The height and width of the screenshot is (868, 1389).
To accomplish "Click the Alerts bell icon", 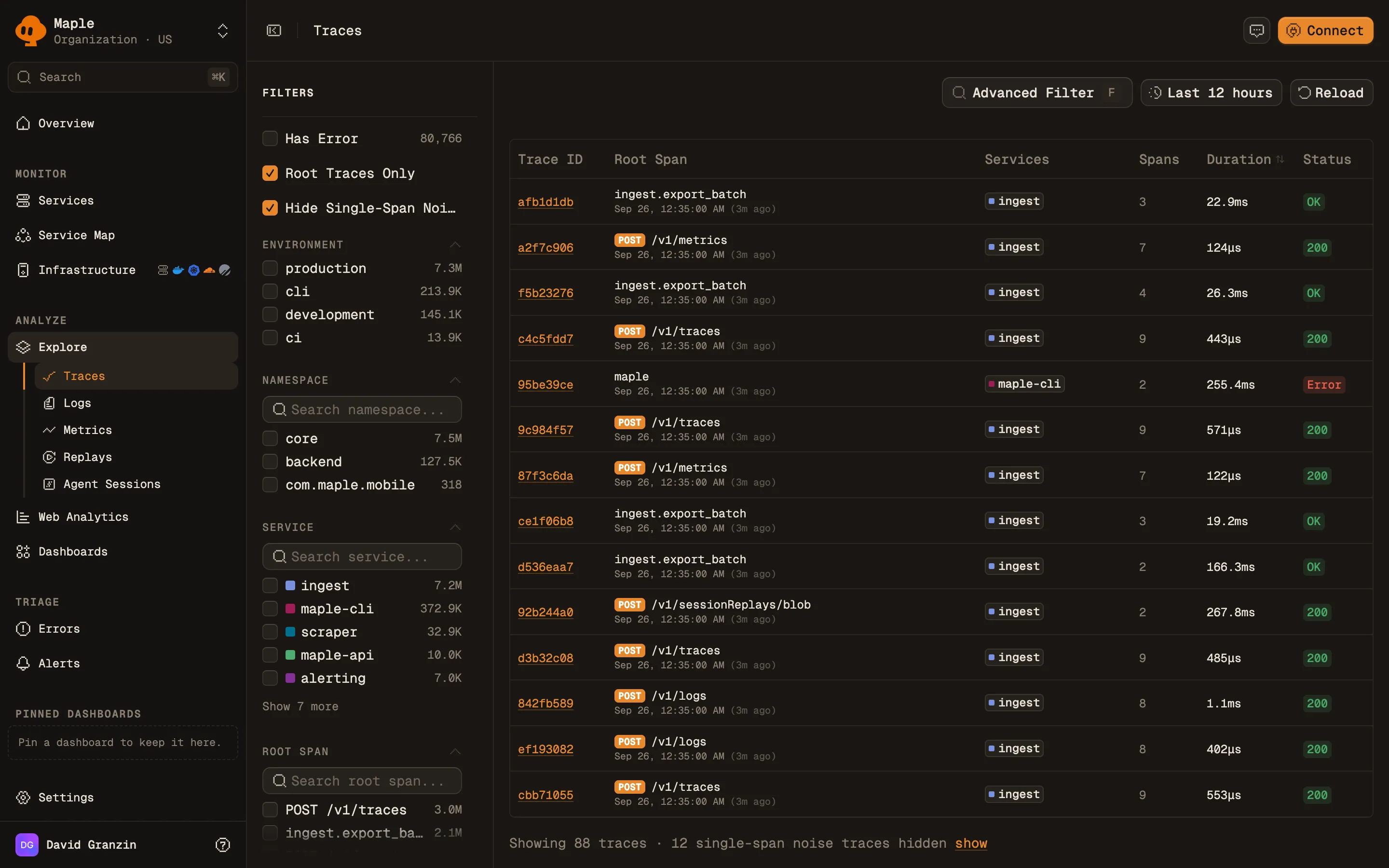I will tap(23, 664).
